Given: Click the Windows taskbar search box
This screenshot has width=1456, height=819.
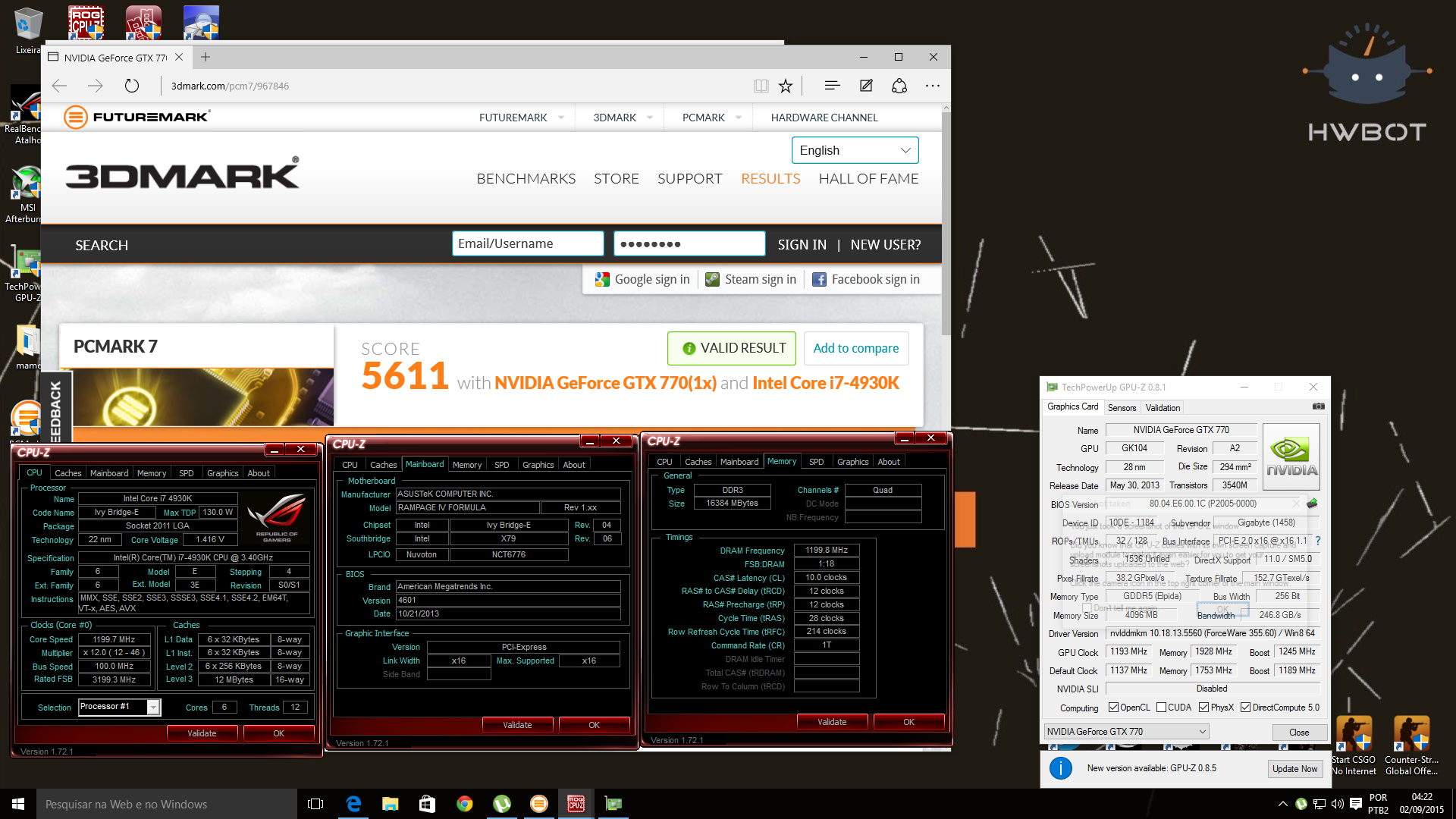Looking at the screenshot, I should pyautogui.click(x=167, y=804).
